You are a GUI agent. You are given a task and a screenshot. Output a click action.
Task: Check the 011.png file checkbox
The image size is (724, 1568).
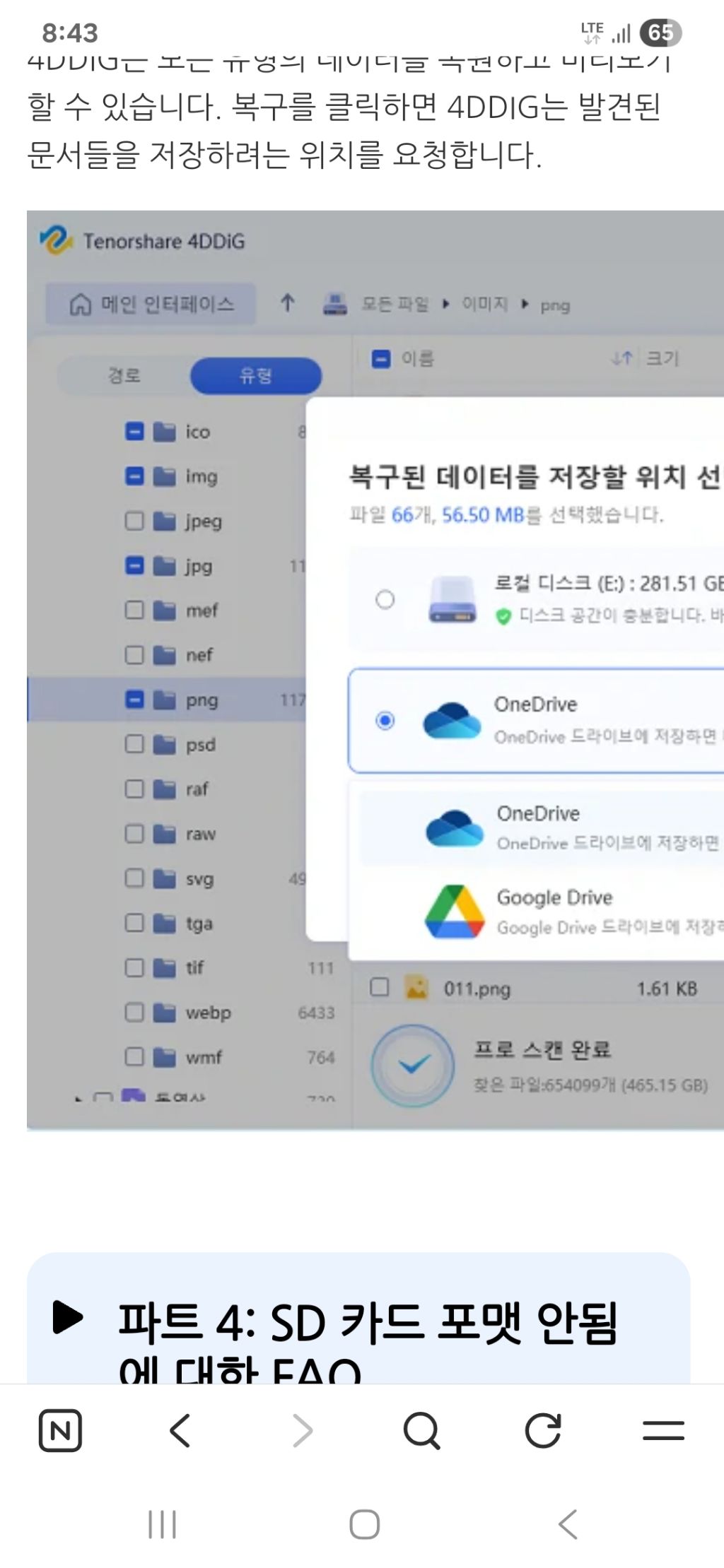pyautogui.click(x=380, y=987)
